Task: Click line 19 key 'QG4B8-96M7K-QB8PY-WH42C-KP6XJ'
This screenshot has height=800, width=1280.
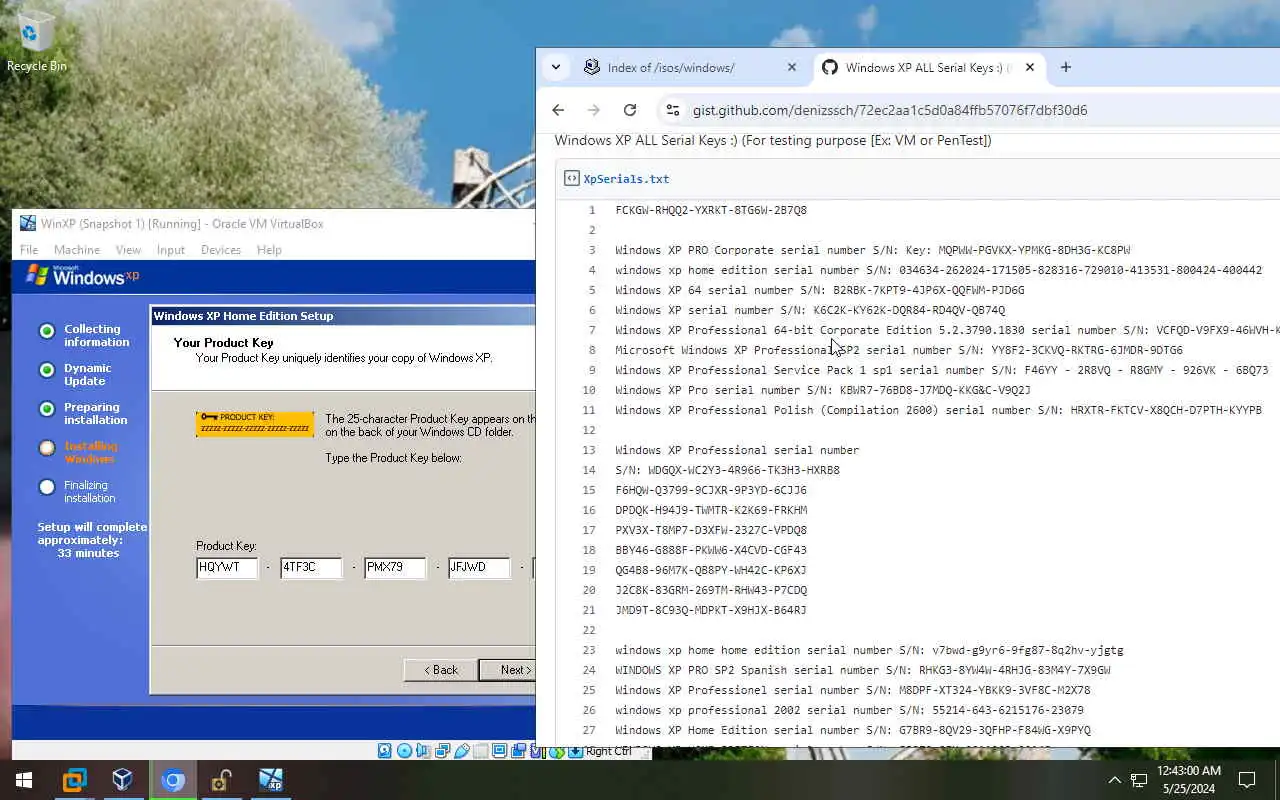Action: [x=711, y=570]
